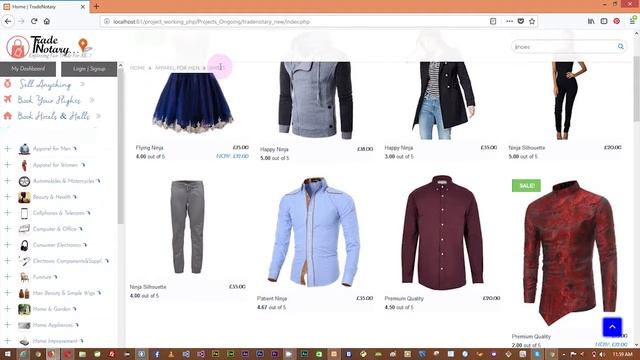
Task: Open the Beauty & Health category link
Action: [52, 197]
